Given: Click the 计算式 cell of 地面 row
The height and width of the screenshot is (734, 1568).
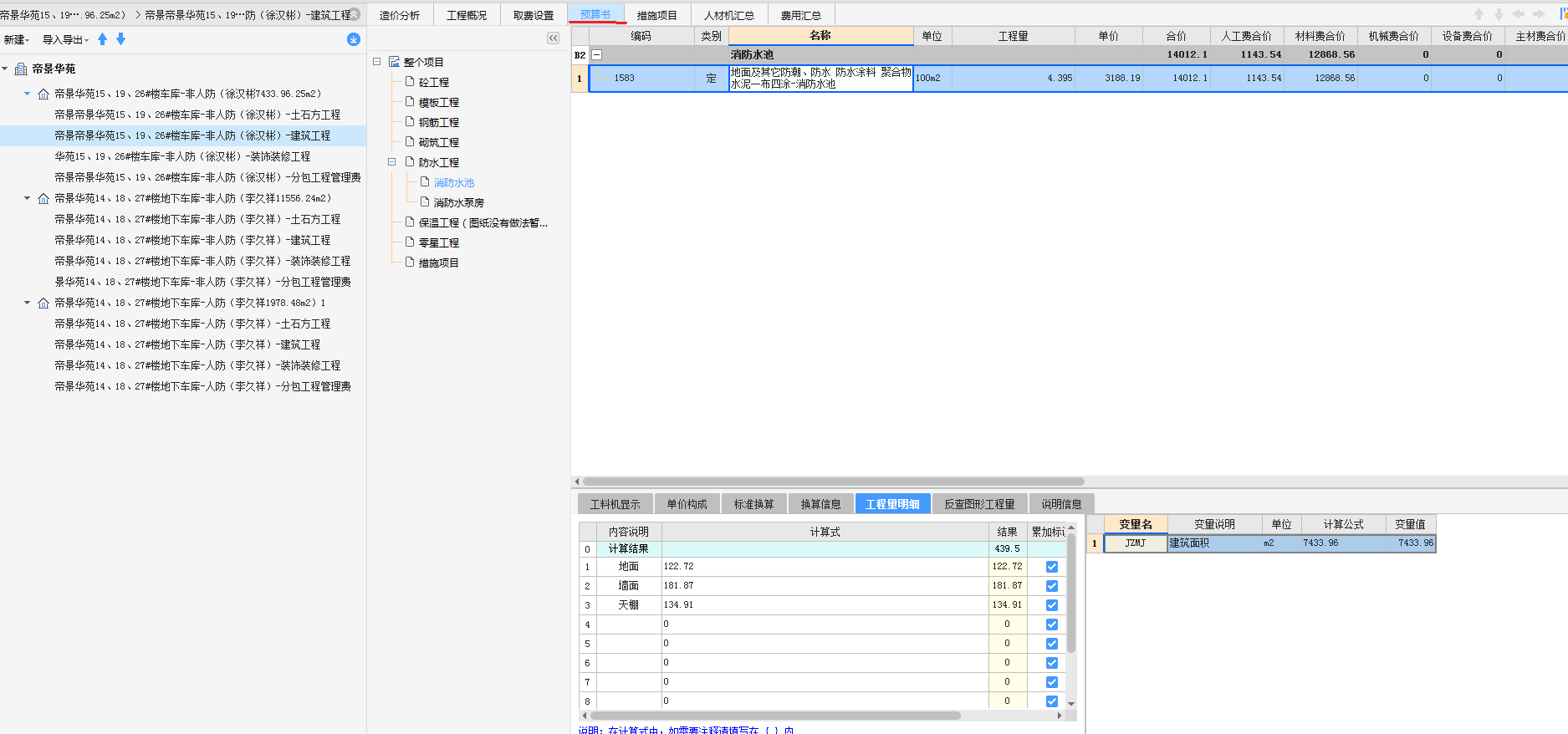Looking at the screenshot, I should point(825,567).
